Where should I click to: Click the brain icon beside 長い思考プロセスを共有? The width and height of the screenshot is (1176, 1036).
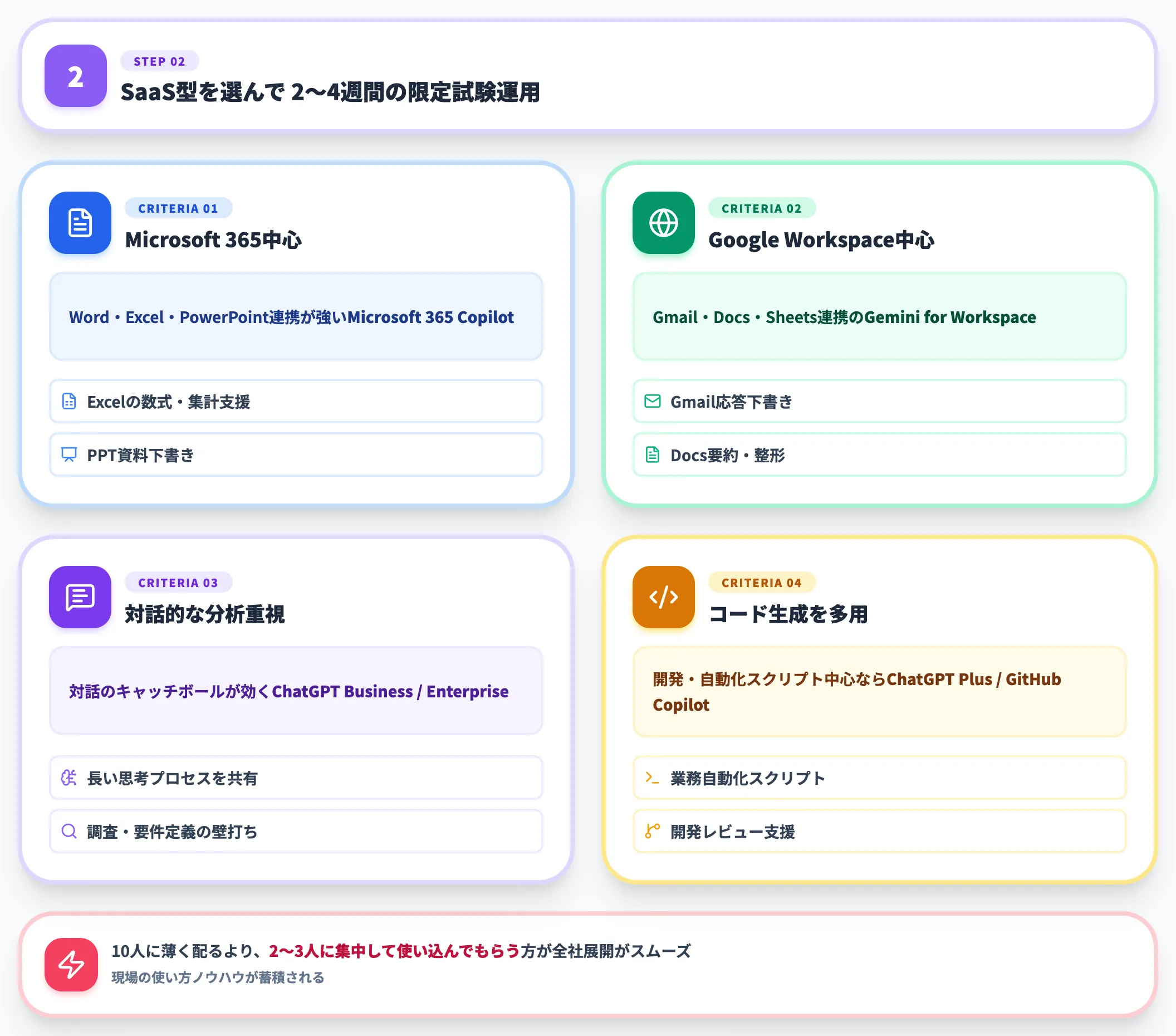point(69,778)
